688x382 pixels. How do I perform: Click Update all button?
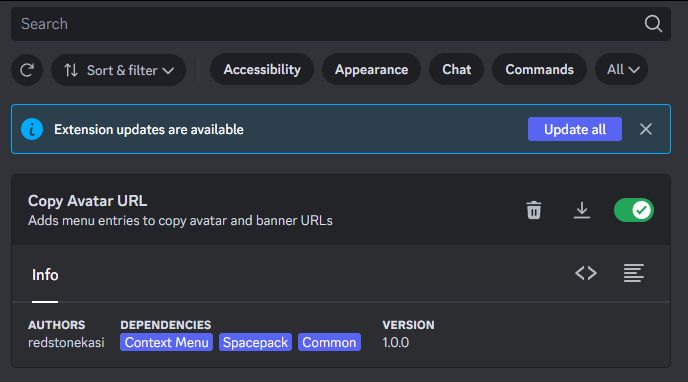pos(575,129)
